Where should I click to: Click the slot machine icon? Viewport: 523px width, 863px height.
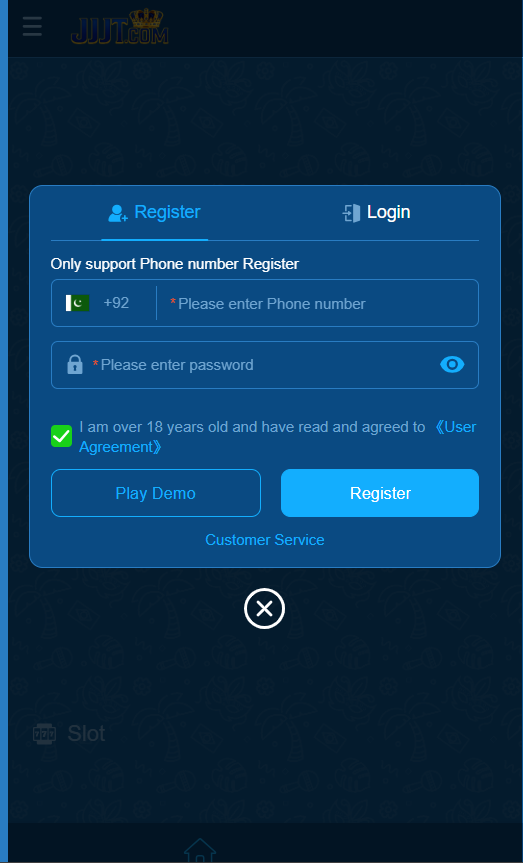(x=45, y=734)
